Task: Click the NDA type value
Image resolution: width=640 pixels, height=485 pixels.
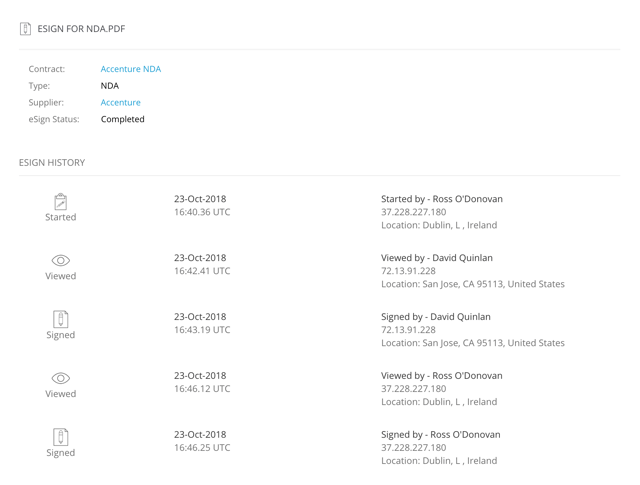Action: click(x=109, y=86)
